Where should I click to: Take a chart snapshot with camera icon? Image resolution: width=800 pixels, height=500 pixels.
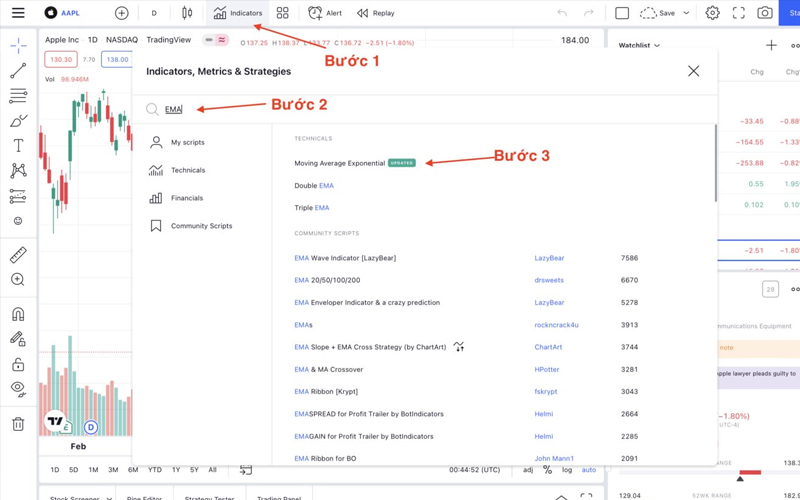[764, 13]
